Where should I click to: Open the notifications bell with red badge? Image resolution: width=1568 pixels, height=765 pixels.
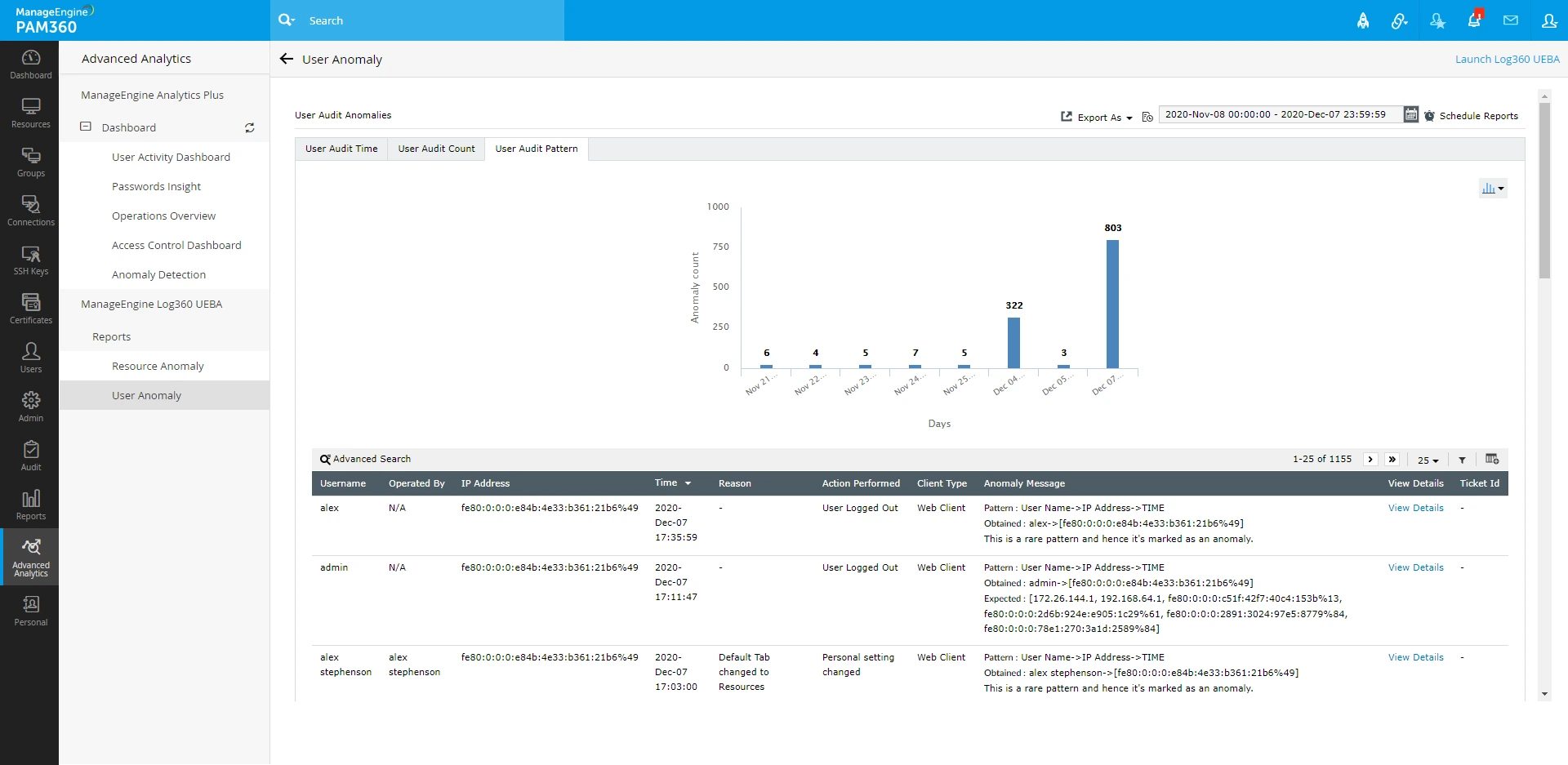coord(1474,20)
